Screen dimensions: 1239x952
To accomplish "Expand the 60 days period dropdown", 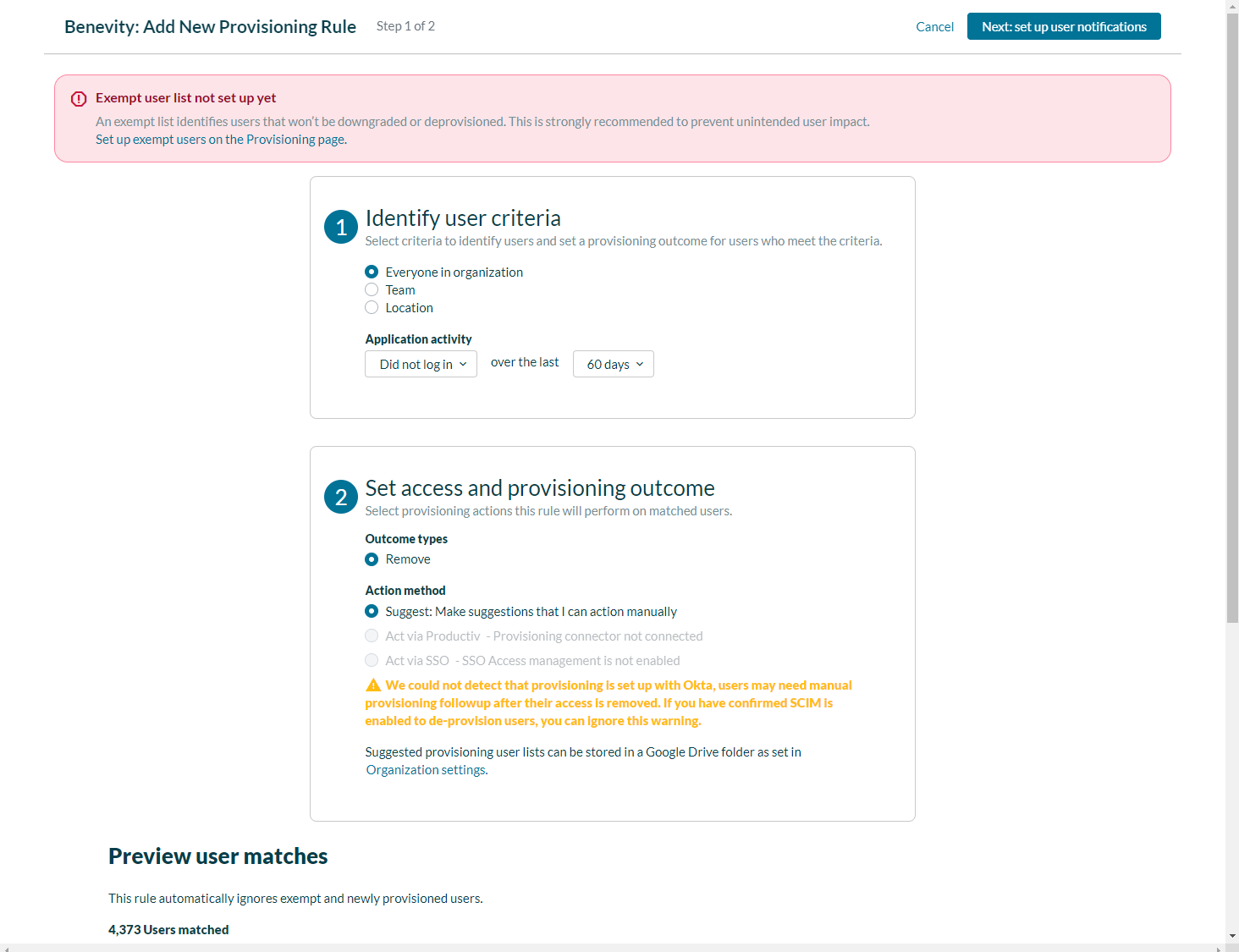I will coord(614,364).
